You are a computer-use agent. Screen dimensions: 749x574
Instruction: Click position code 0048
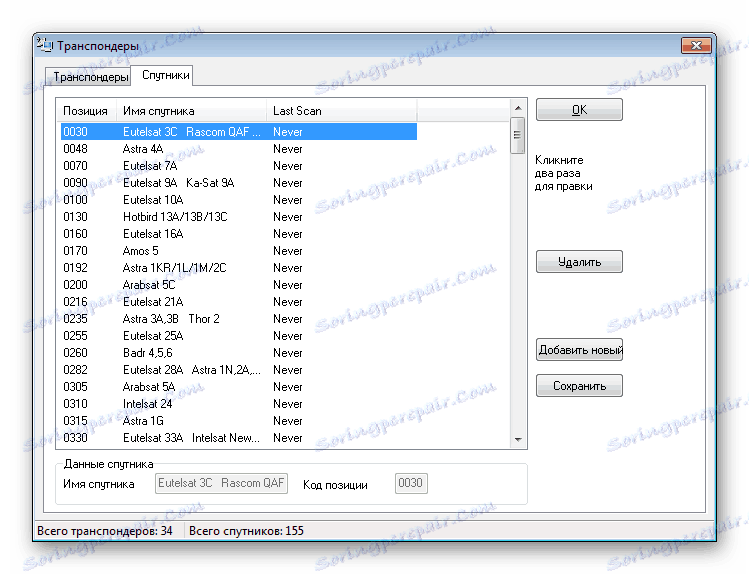(x=75, y=149)
